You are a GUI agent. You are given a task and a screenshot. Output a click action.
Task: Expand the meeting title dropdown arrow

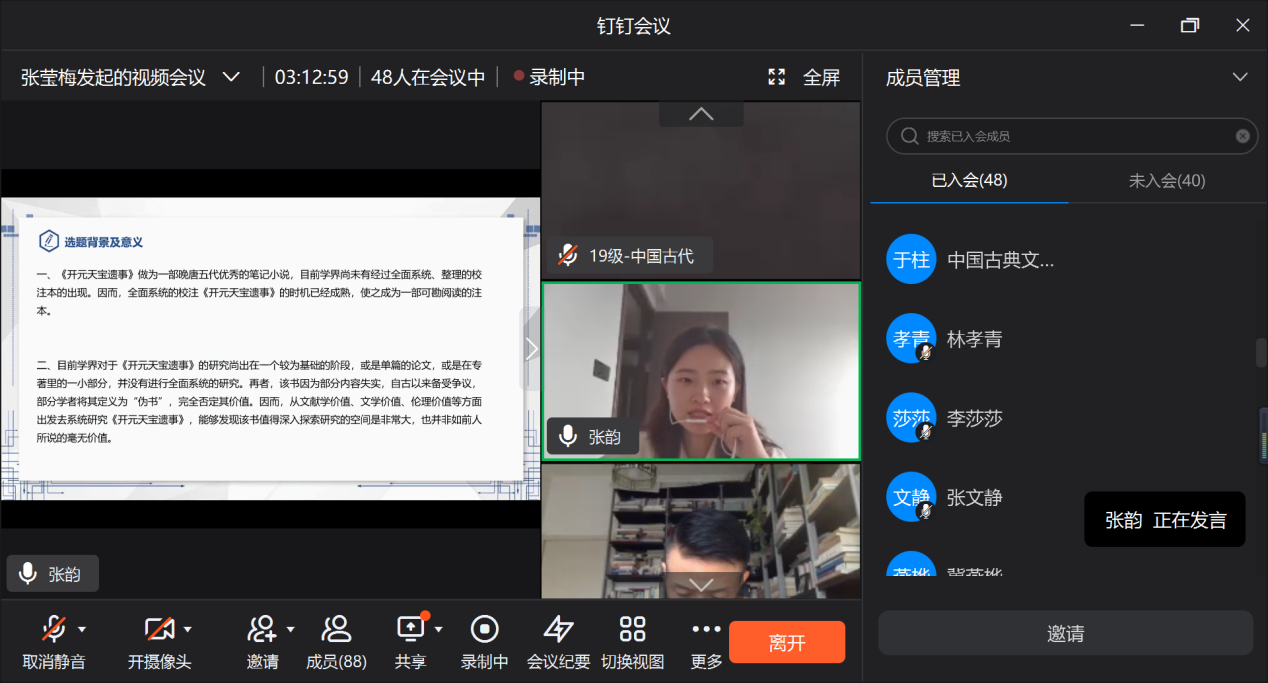click(x=231, y=77)
